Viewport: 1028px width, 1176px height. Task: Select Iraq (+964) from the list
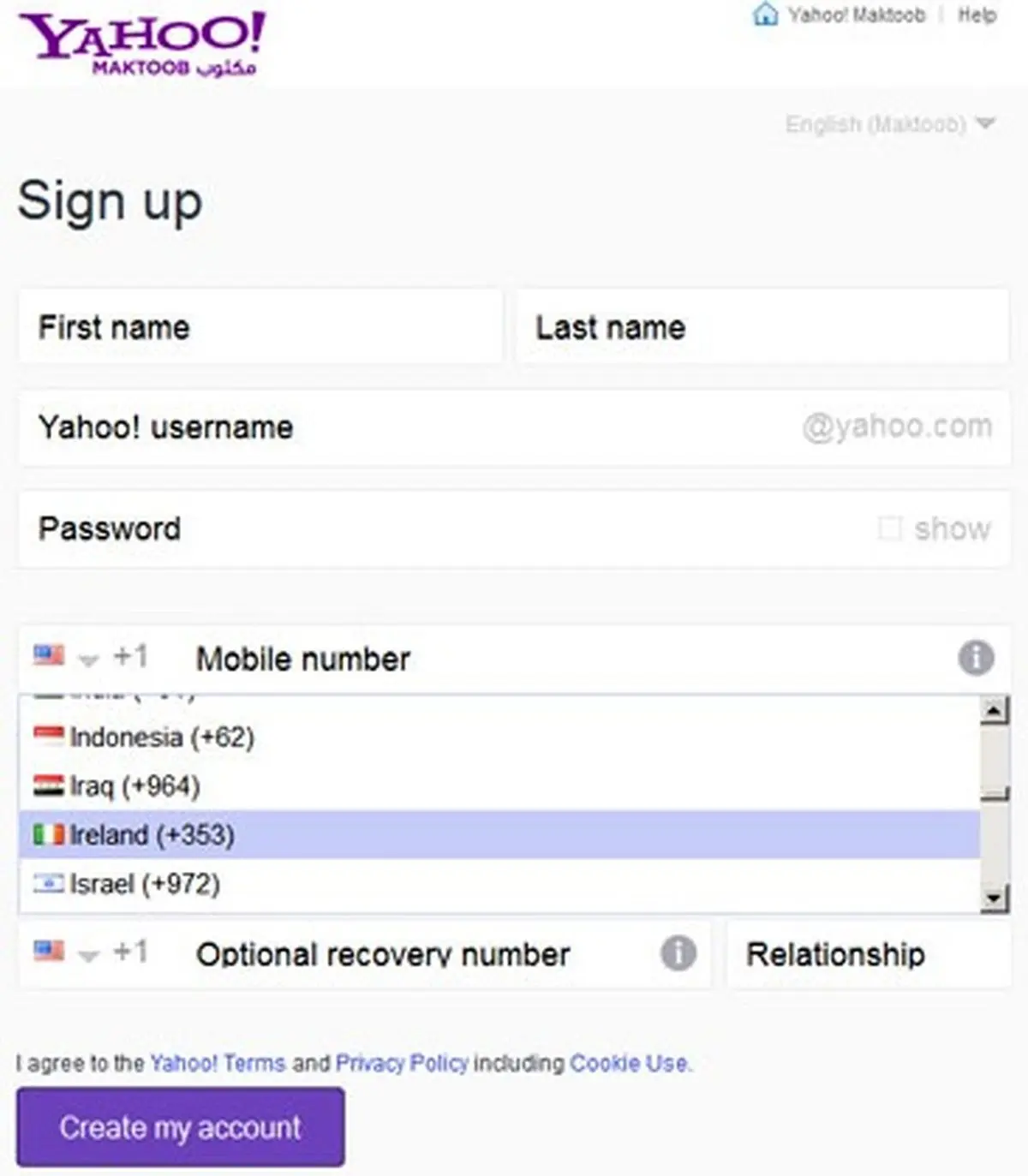click(134, 785)
